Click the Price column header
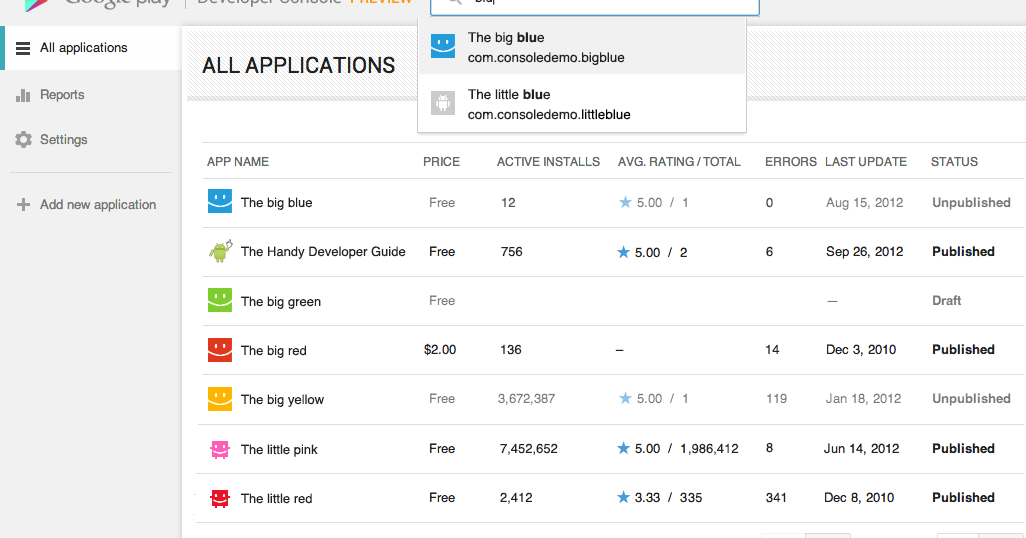This screenshot has height=538, width=1026. click(x=441, y=161)
